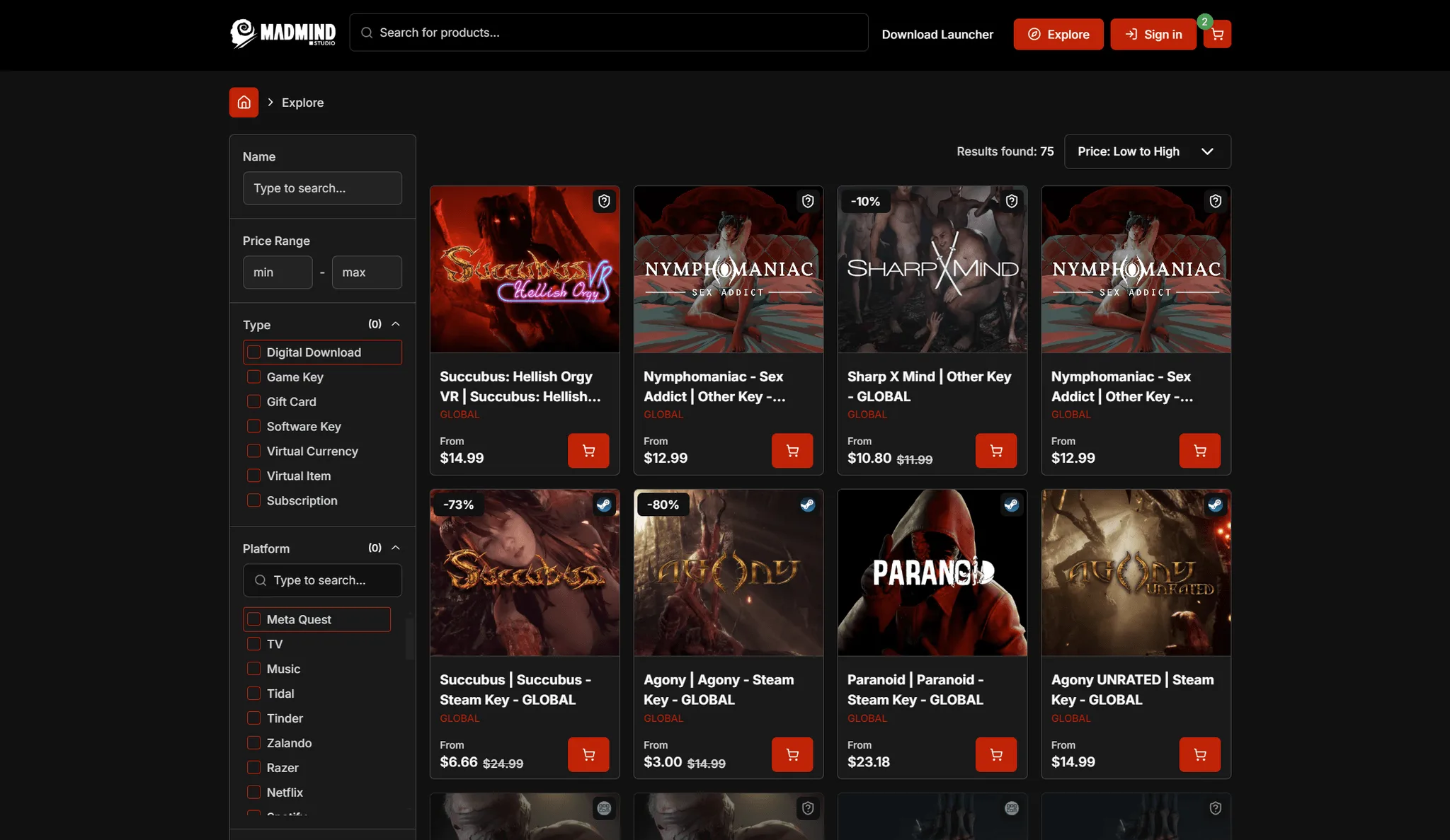Click -73% discount badge on Succubus

458,505
